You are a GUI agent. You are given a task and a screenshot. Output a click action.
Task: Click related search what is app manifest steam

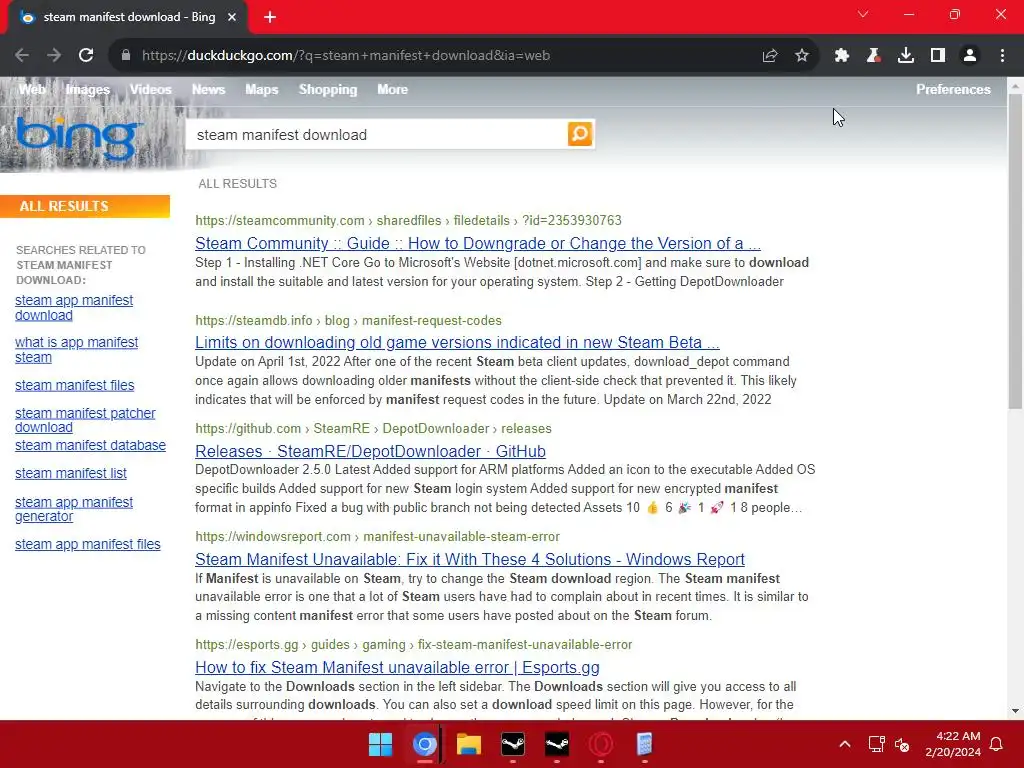pyautogui.click(x=76, y=349)
